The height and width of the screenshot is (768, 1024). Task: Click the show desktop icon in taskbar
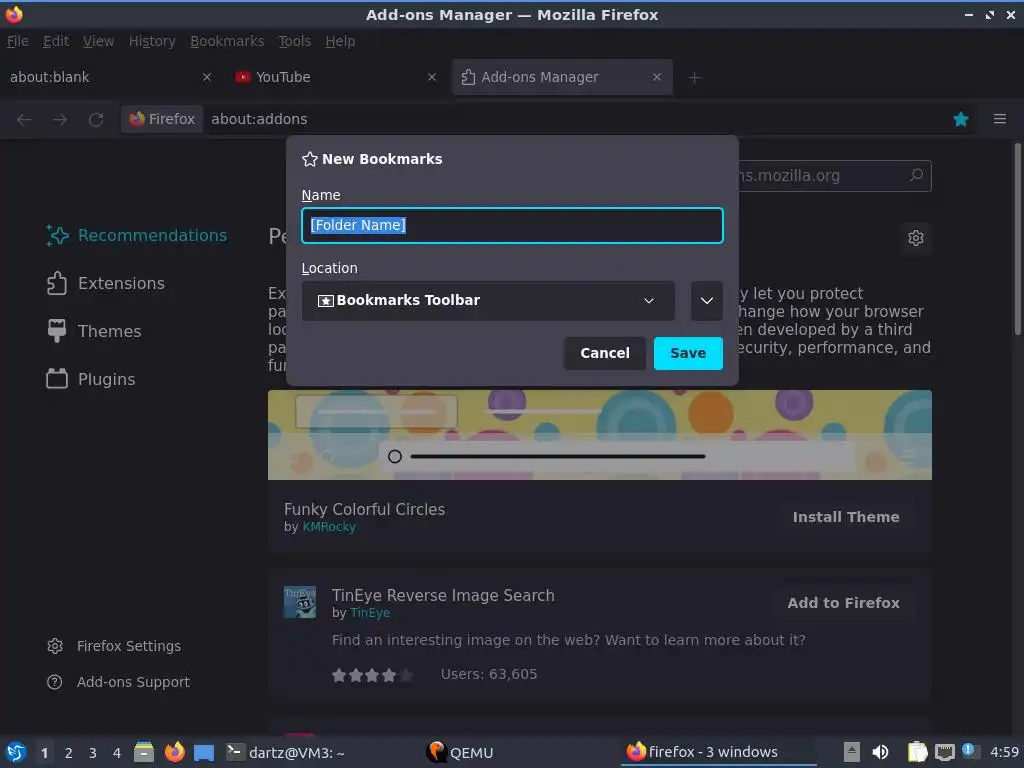pos(204,752)
